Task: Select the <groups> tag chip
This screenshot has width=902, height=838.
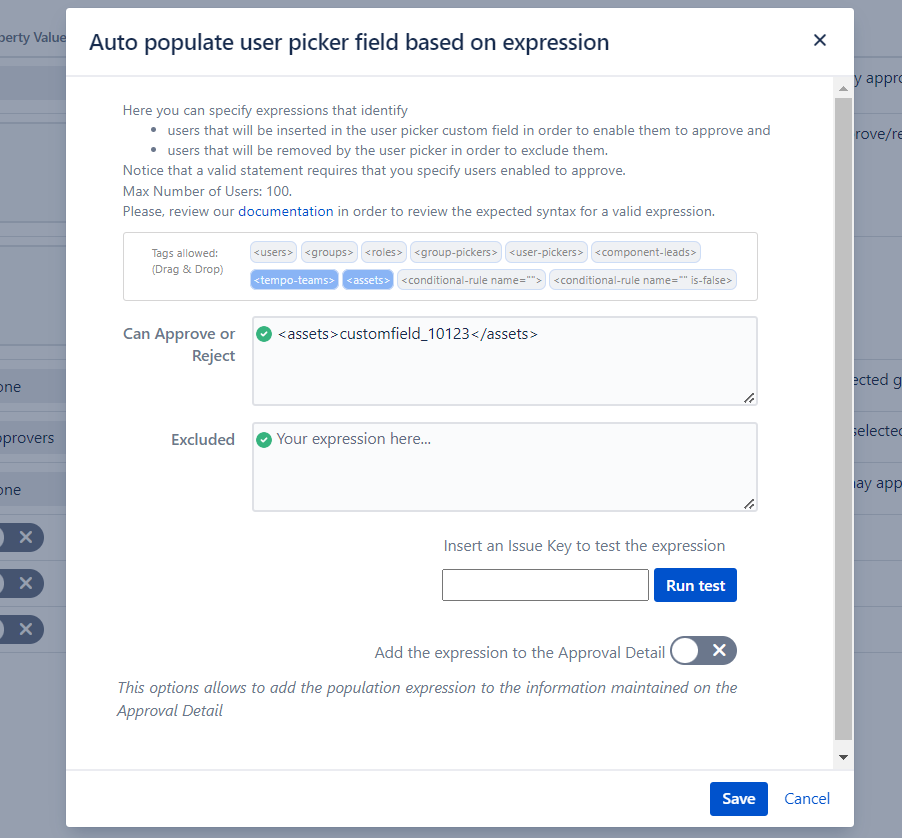Action: 328,253
